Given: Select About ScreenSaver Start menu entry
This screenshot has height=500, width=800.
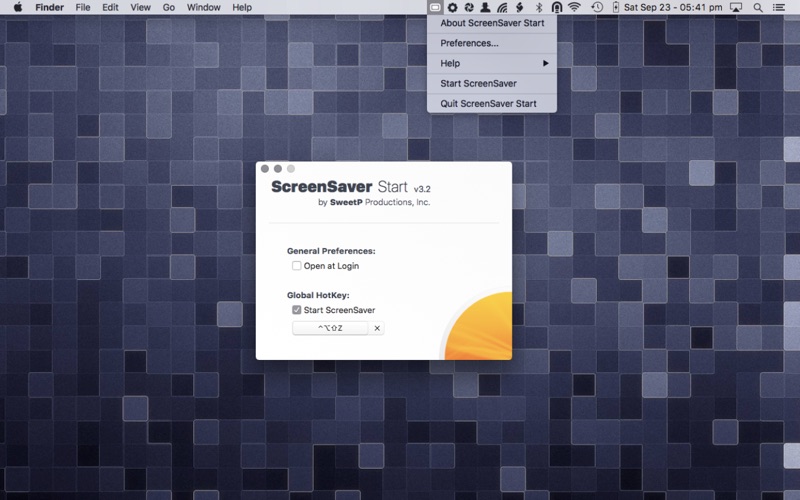Looking at the screenshot, I should click(x=492, y=23).
